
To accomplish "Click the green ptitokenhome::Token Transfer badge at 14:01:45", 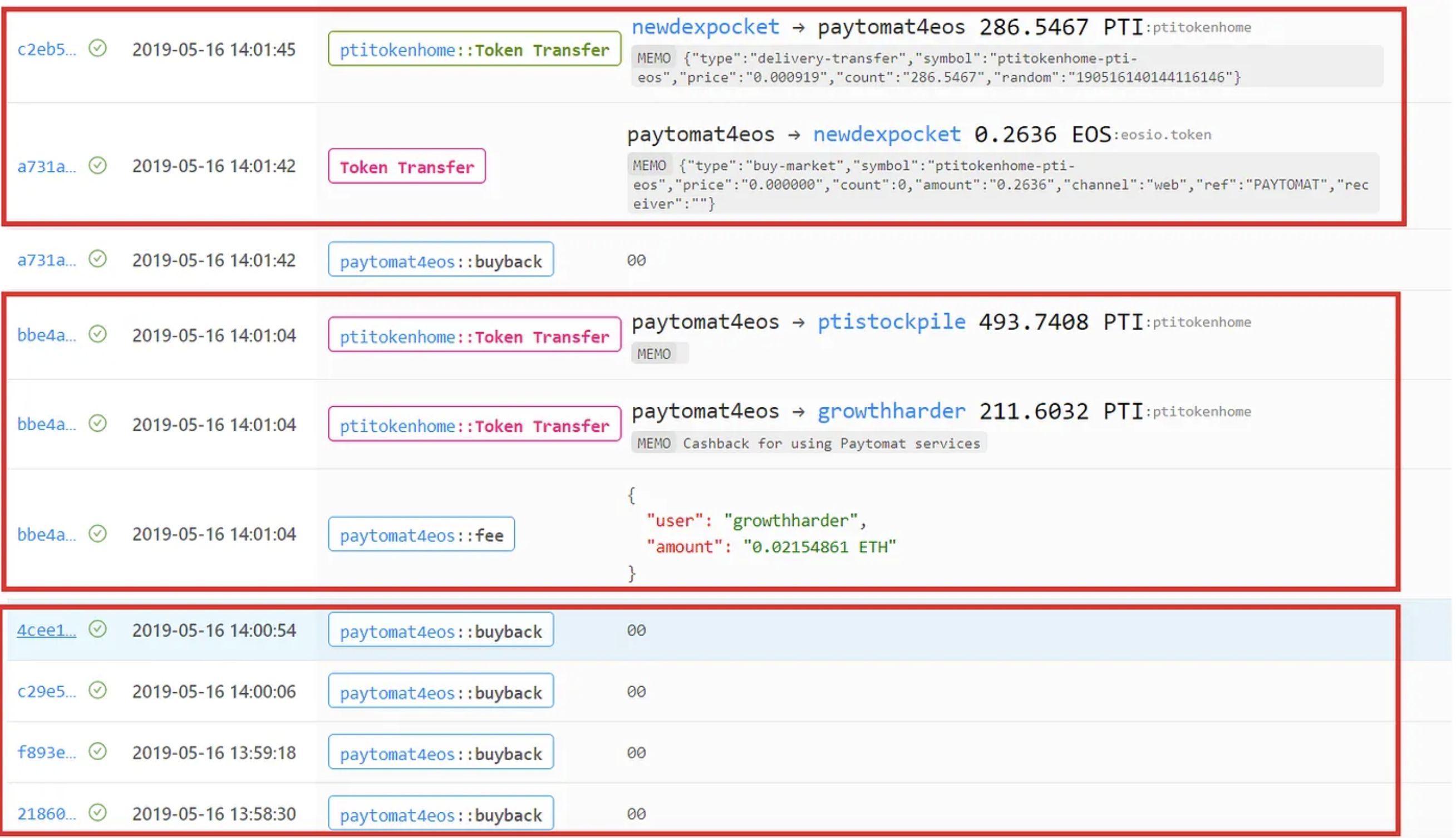I will tap(475, 49).
